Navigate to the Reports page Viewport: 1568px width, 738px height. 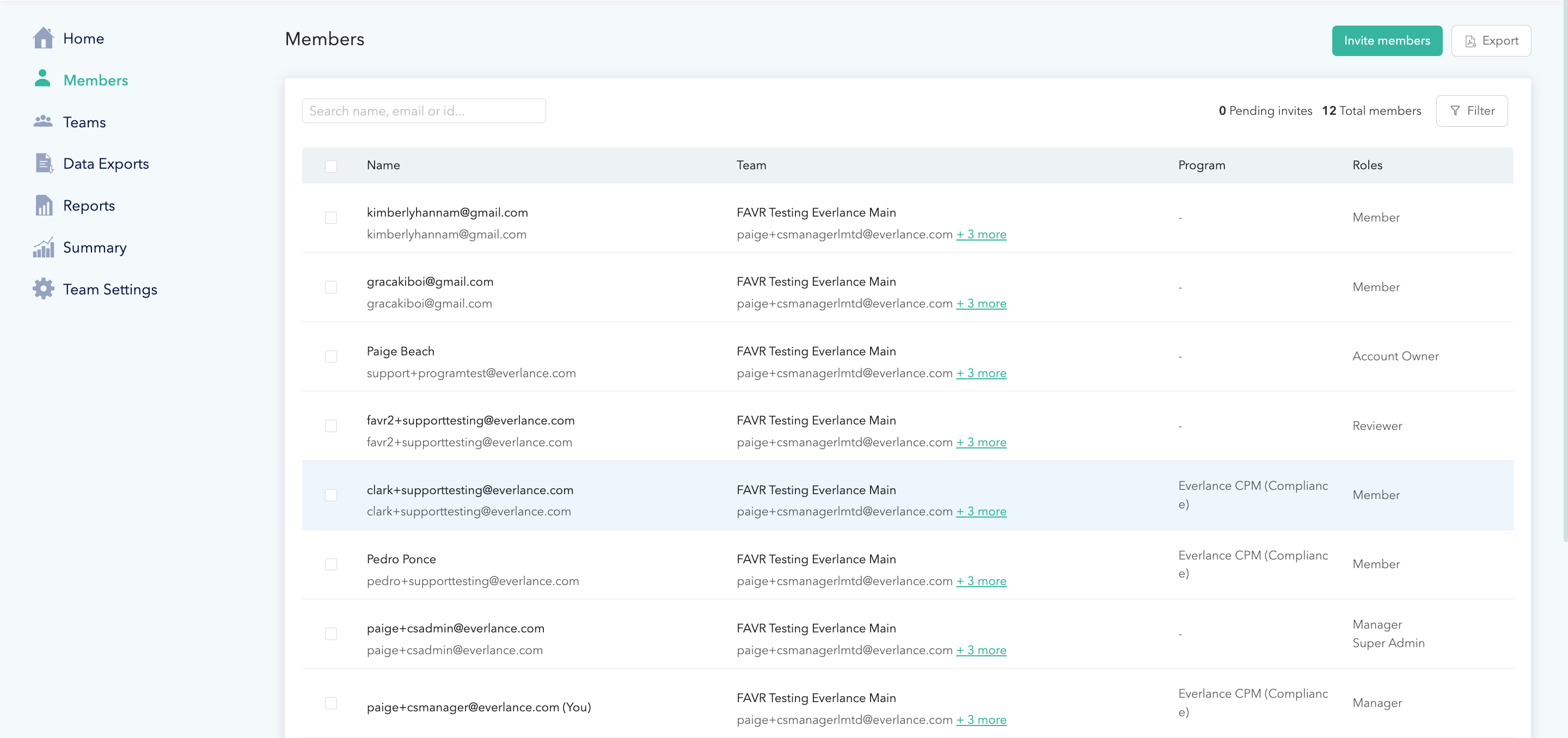coord(89,206)
